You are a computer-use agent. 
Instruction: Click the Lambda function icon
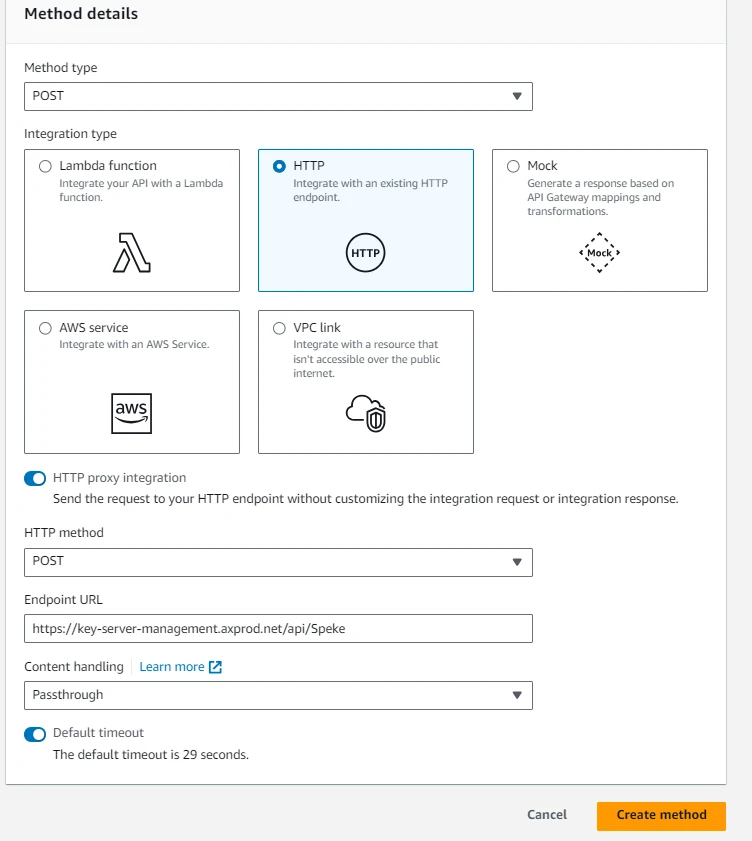click(132, 253)
